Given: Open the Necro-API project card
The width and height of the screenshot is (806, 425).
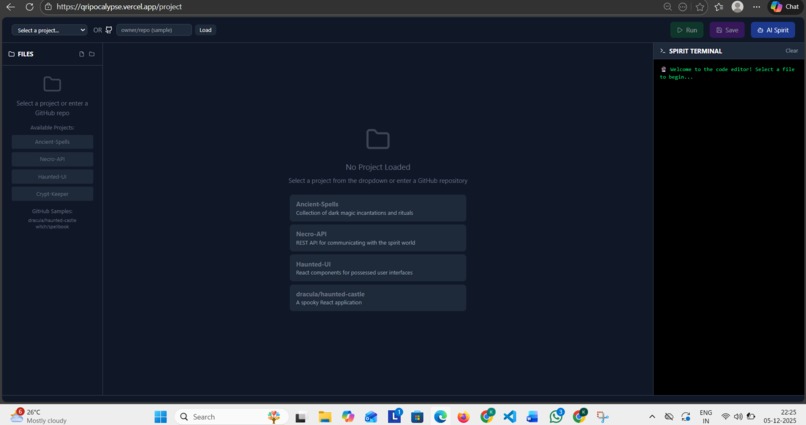Looking at the screenshot, I should pos(378,238).
